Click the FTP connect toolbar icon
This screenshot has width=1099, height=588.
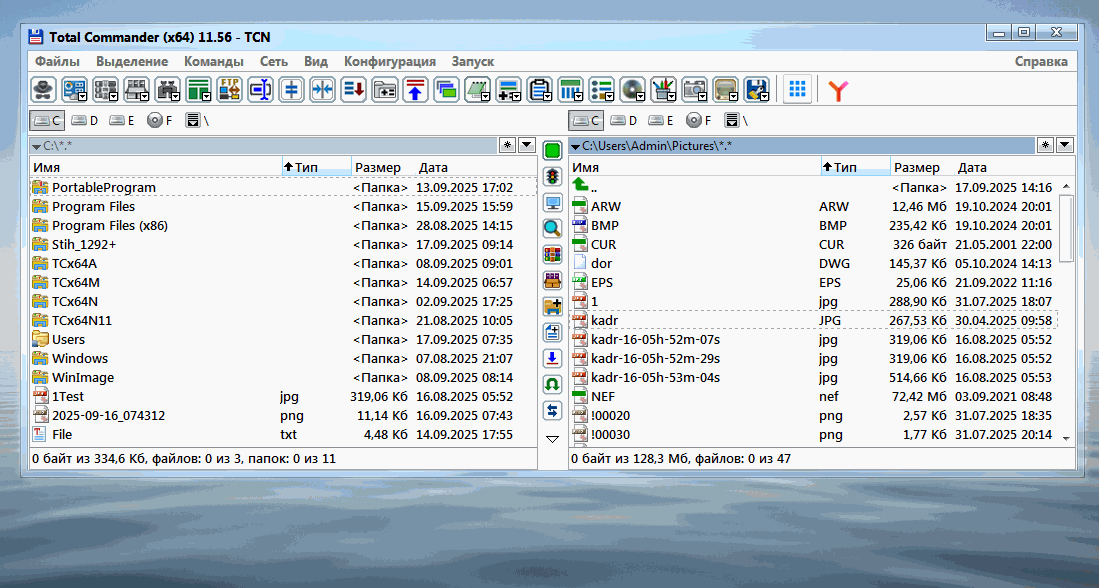229,90
